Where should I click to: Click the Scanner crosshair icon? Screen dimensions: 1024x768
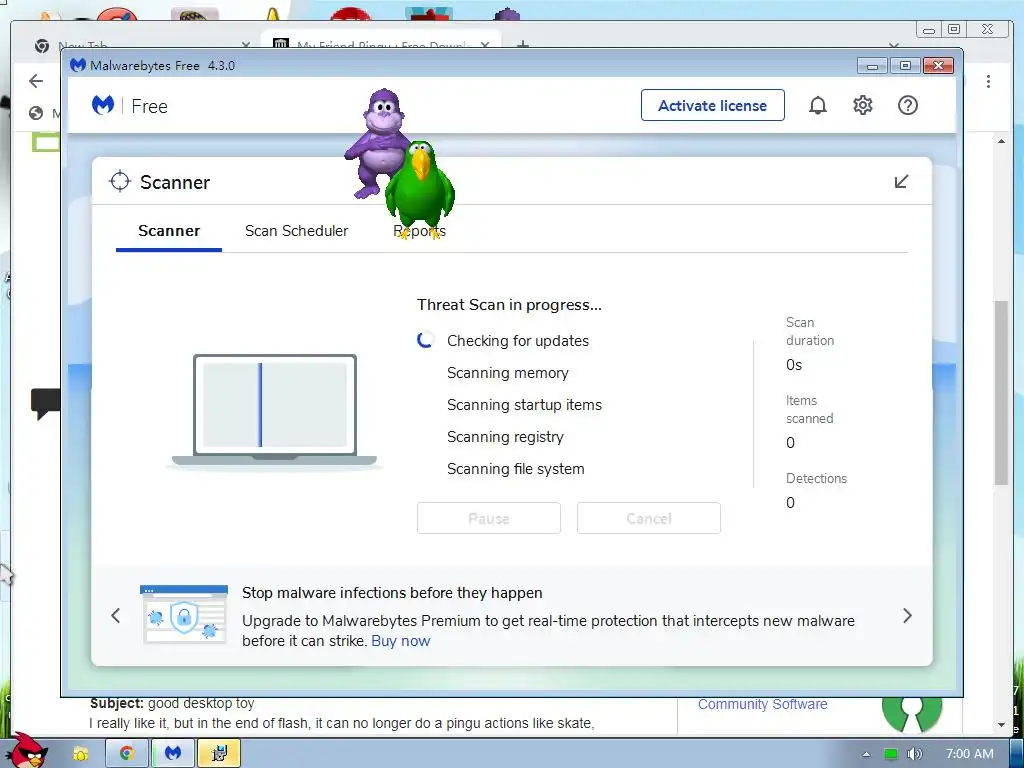pos(120,182)
